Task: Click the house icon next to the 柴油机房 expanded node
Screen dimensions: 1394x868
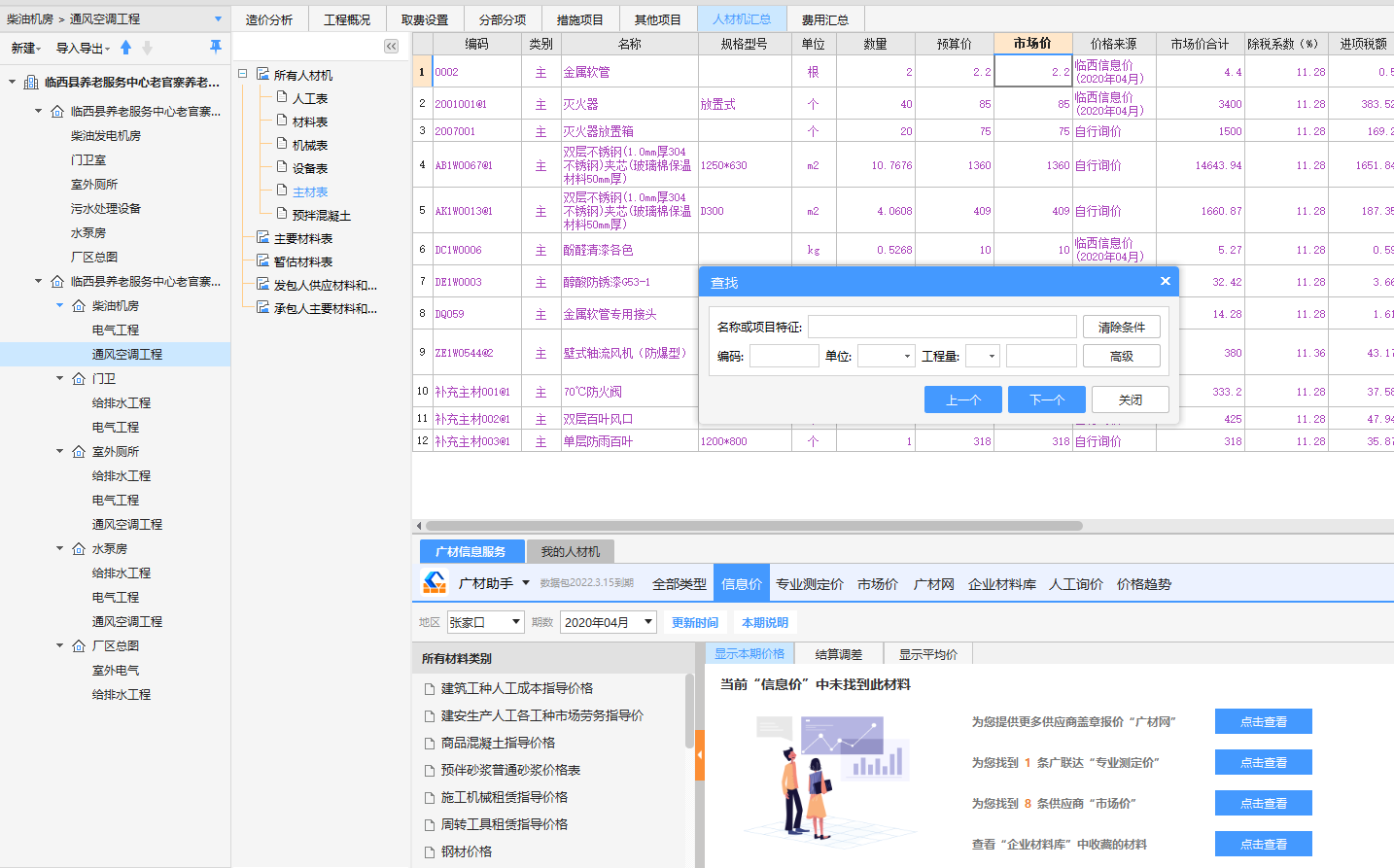Action: click(79, 306)
